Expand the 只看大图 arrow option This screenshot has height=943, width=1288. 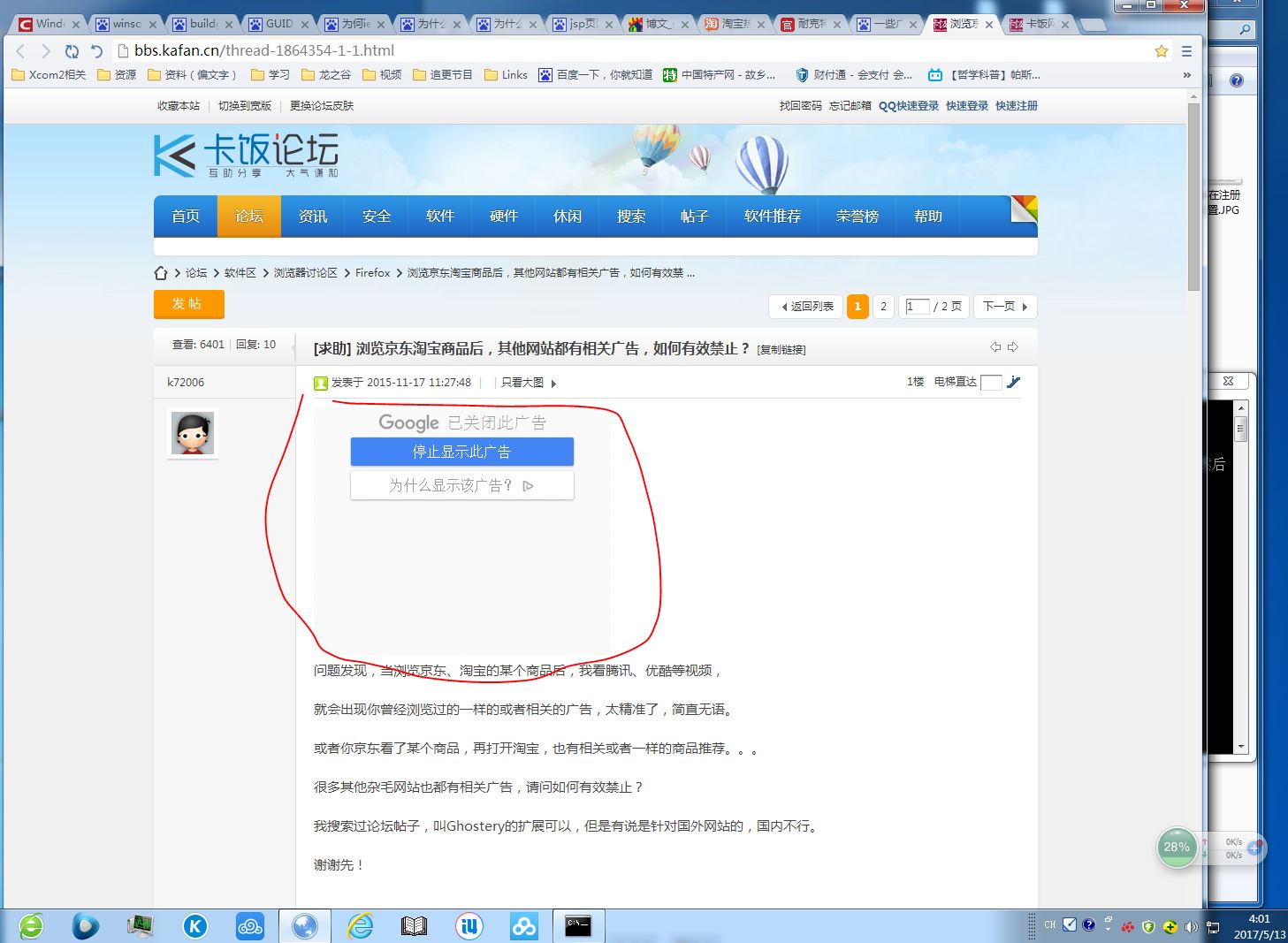click(x=553, y=384)
